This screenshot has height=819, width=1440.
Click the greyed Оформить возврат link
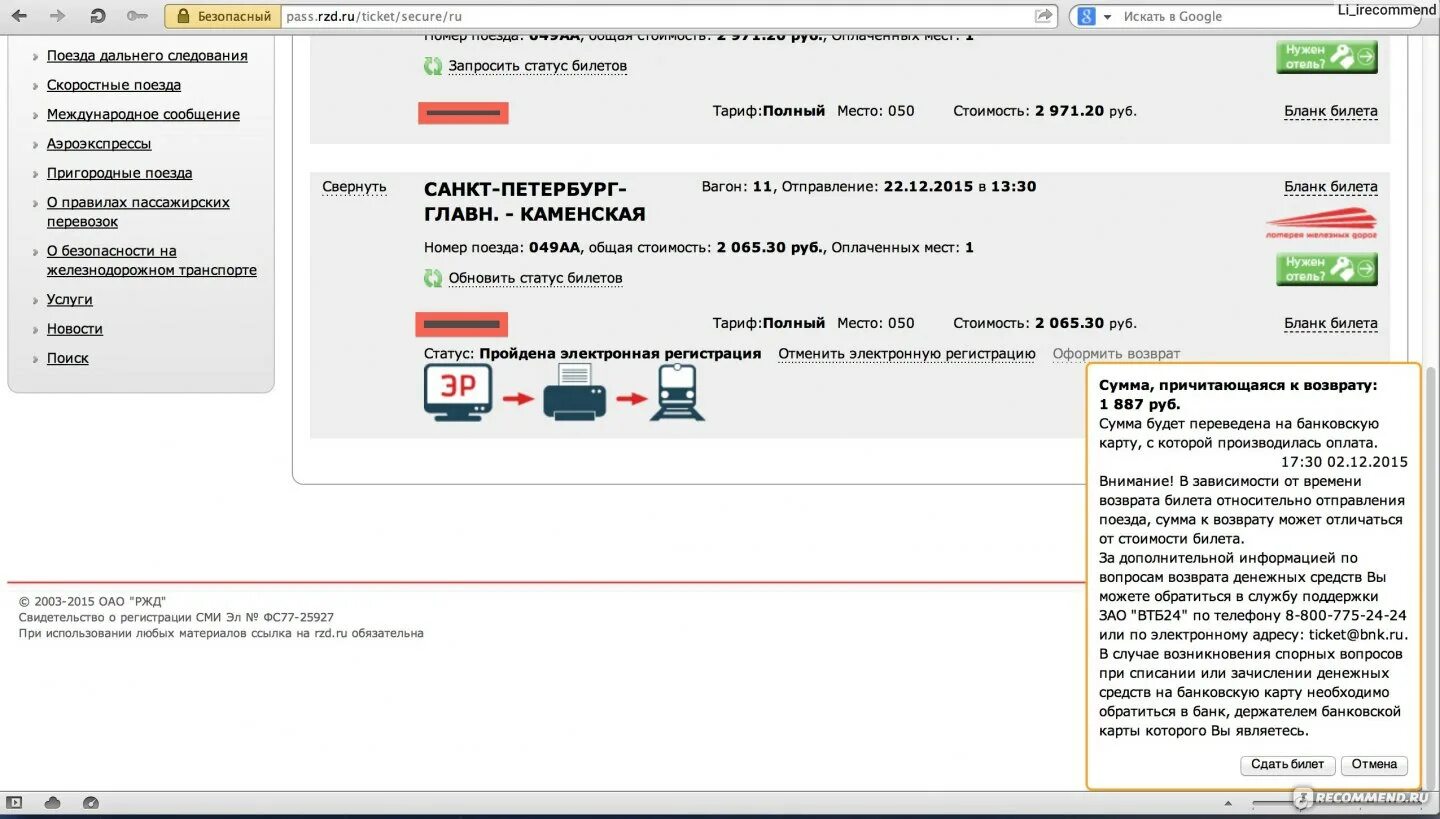(1116, 353)
